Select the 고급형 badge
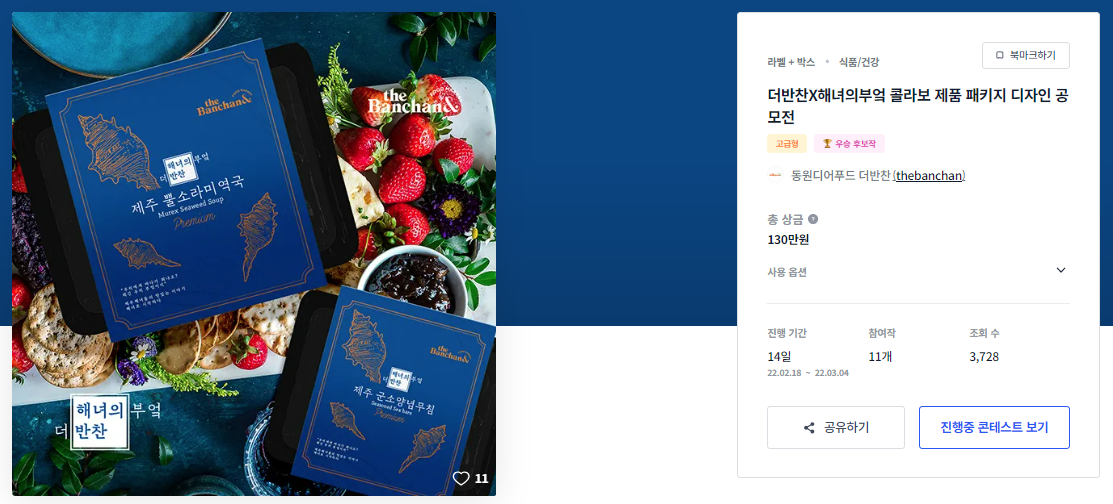The height and width of the screenshot is (504, 1113). pyautogui.click(x=786, y=143)
